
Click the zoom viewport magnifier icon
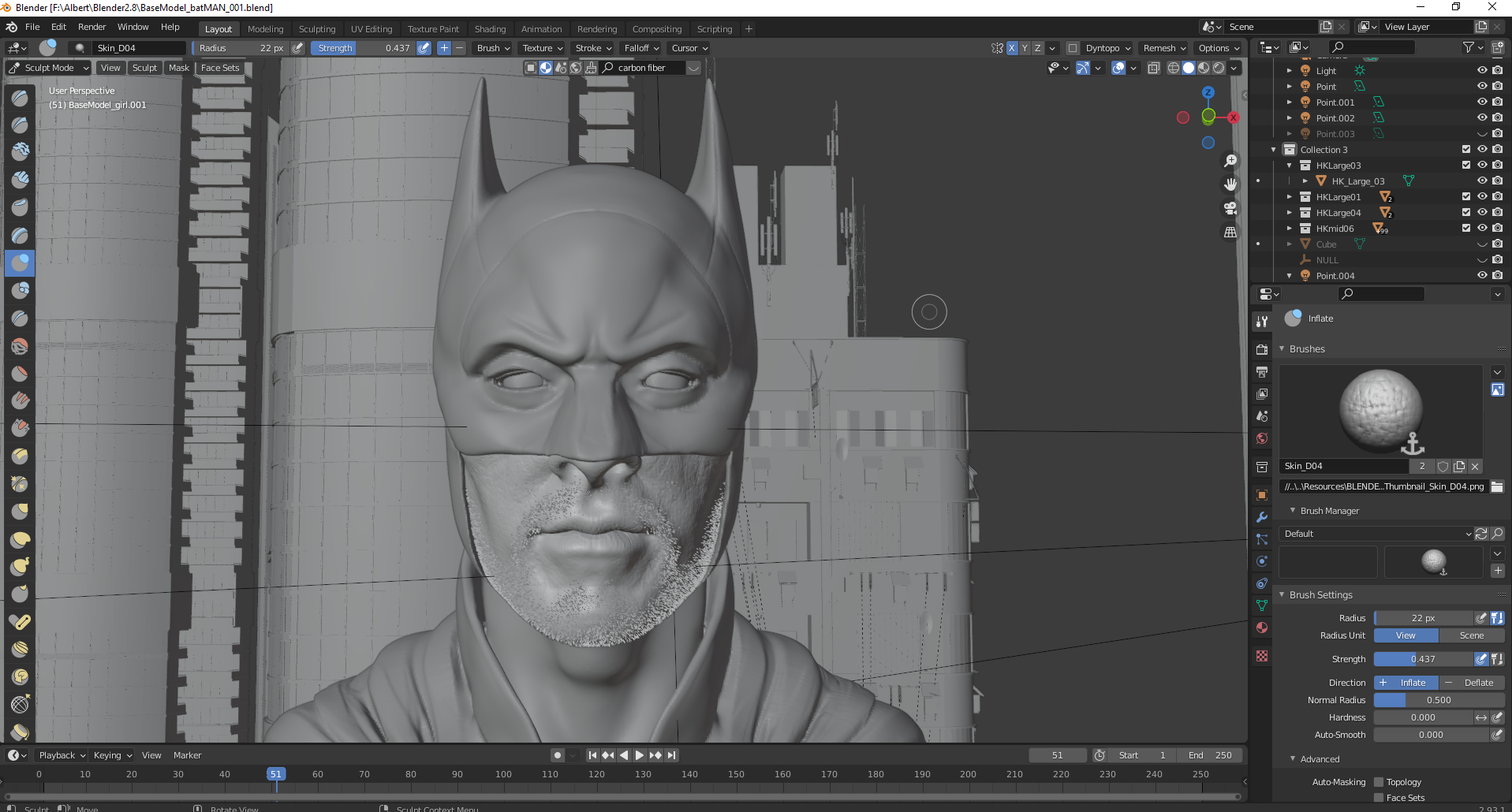tap(1230, 161)
